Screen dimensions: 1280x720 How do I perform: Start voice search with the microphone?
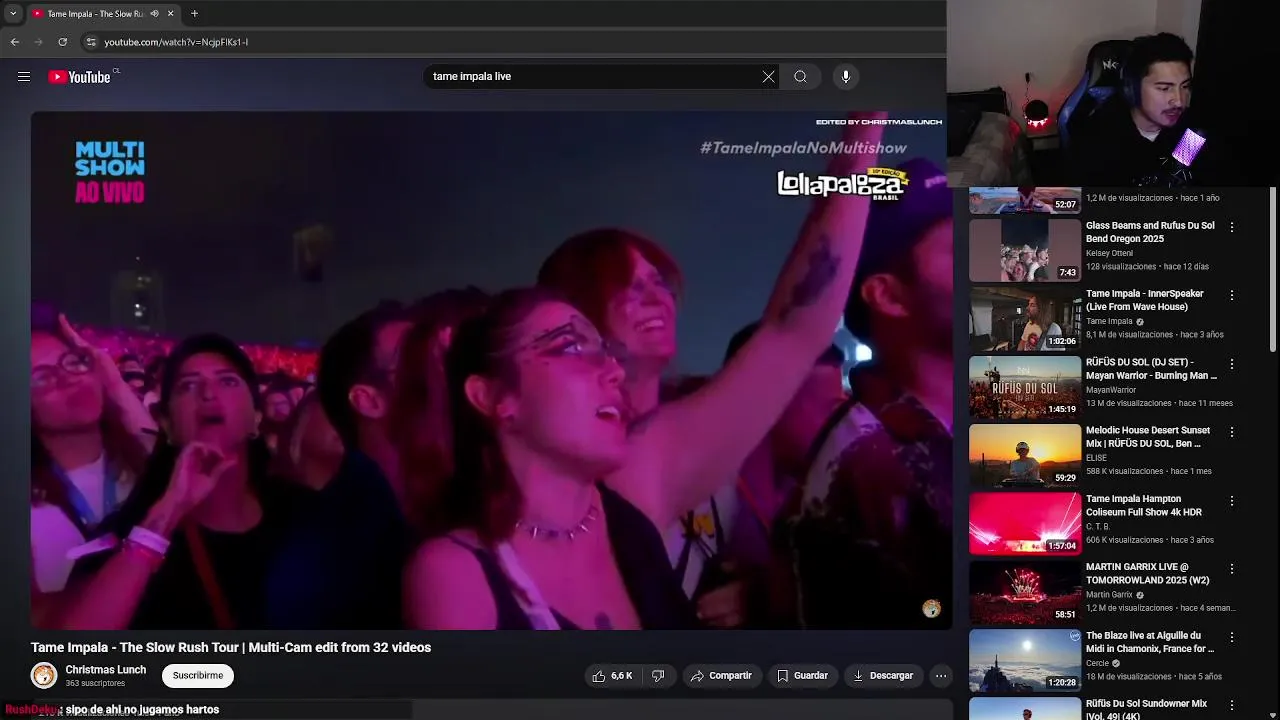(x=846, y=77)
